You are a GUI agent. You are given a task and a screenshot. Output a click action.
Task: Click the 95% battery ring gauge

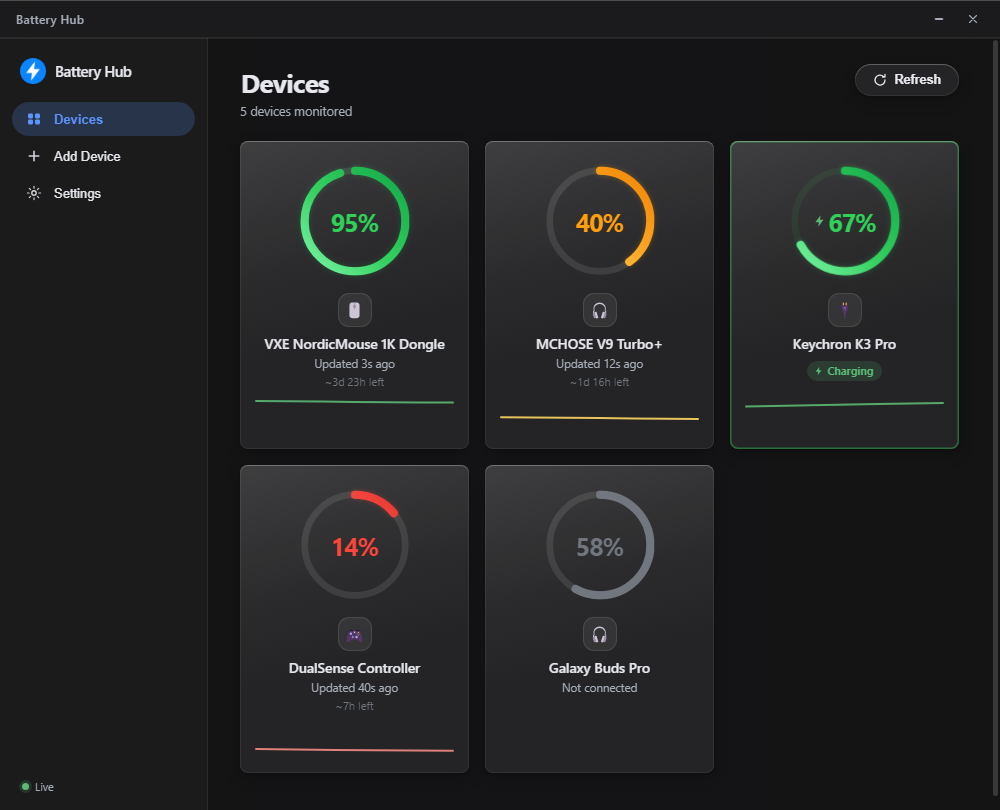[355, 221]
